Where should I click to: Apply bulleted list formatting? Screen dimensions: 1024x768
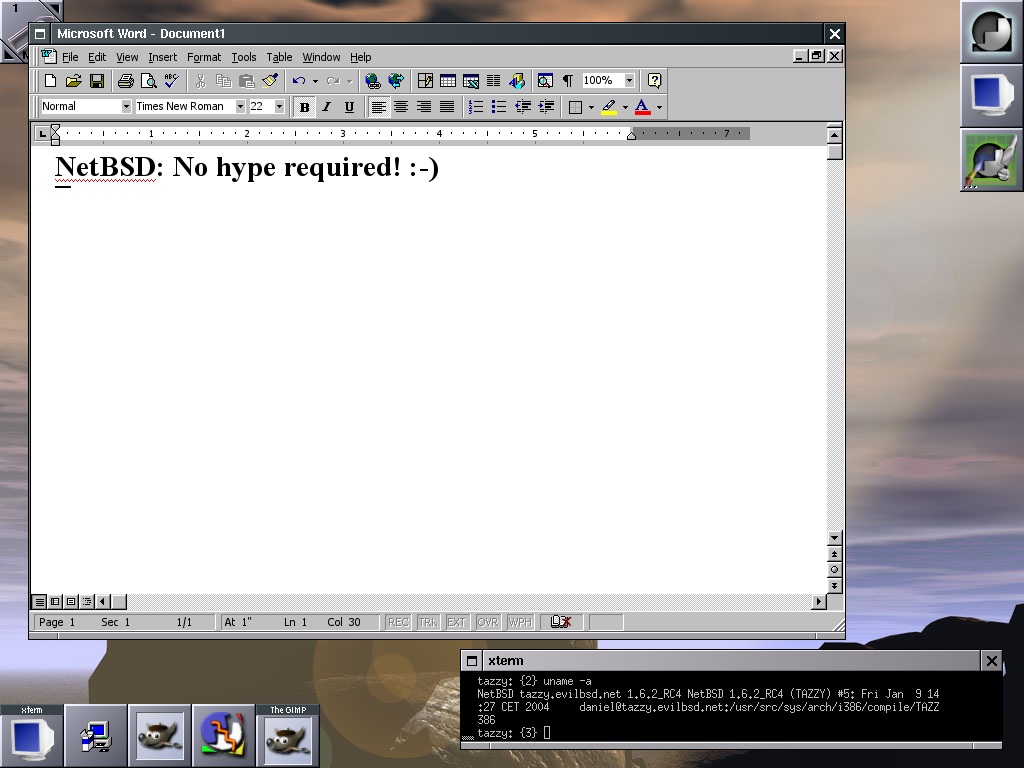click(x=499, y=106)
